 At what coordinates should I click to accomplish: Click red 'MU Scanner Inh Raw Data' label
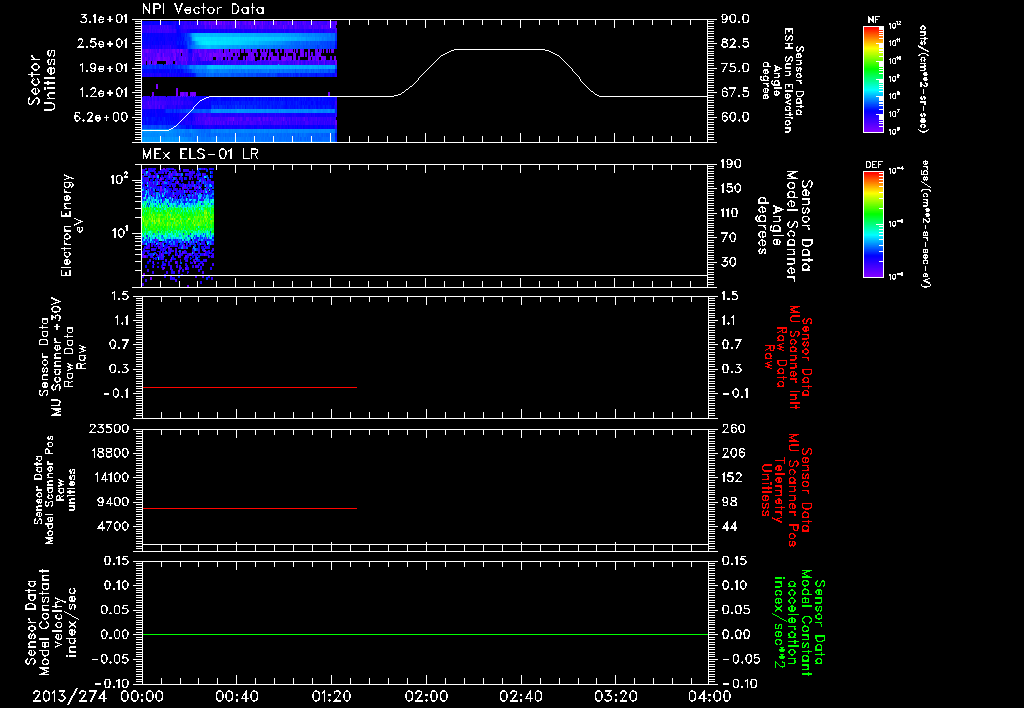[x=788, y=357]
